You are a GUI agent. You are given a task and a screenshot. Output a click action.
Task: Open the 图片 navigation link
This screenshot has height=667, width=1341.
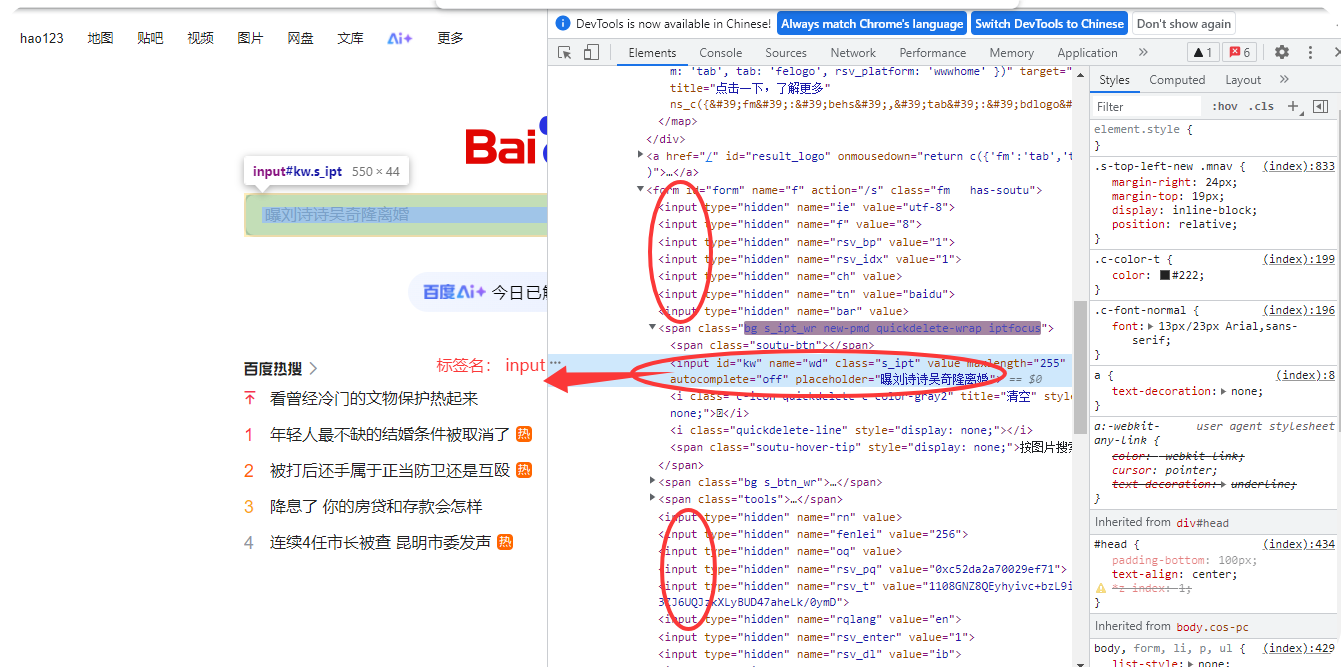point(250,38)
